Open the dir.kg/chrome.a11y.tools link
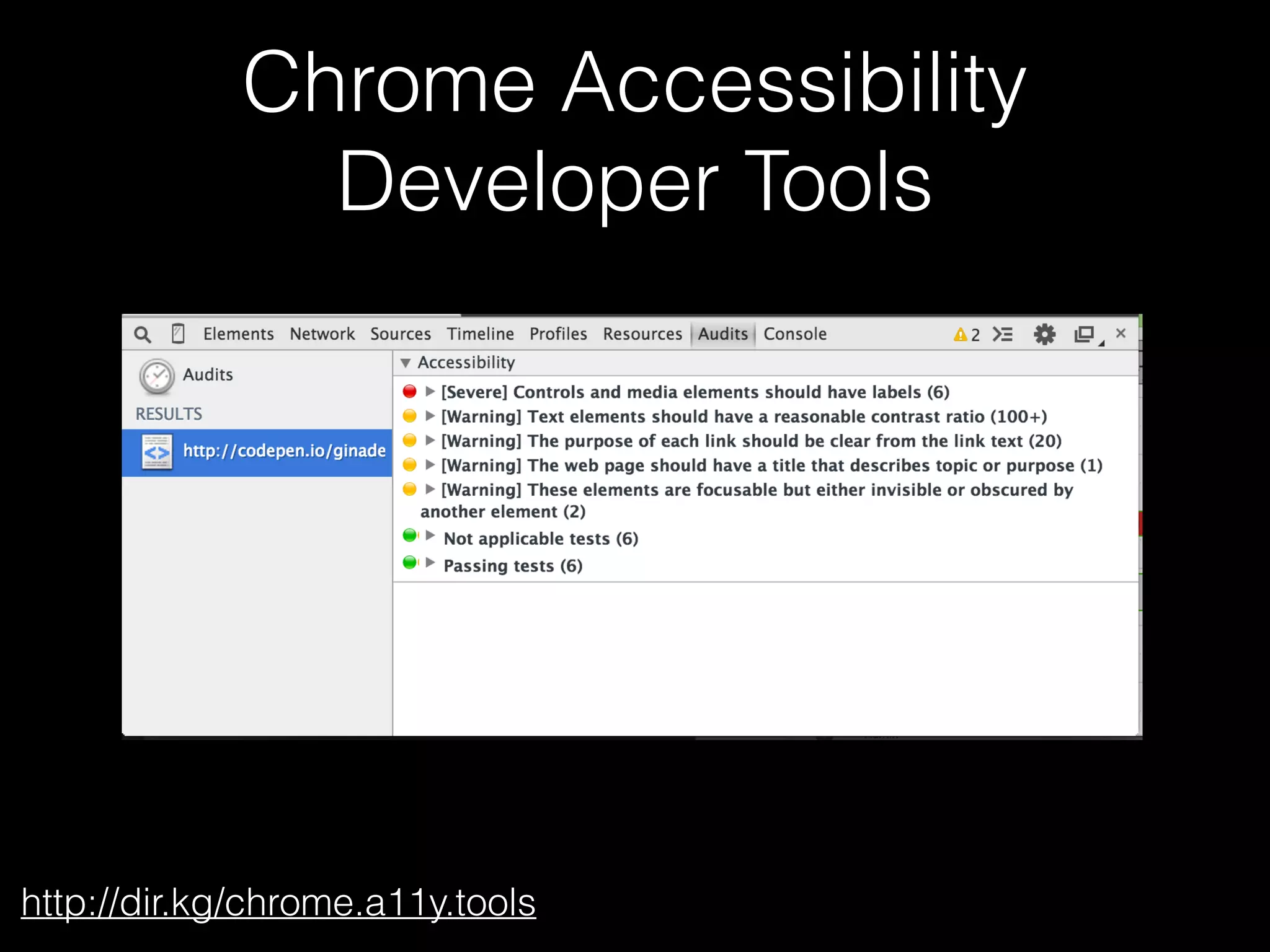Screen dimensions: 1270x952 278,902
